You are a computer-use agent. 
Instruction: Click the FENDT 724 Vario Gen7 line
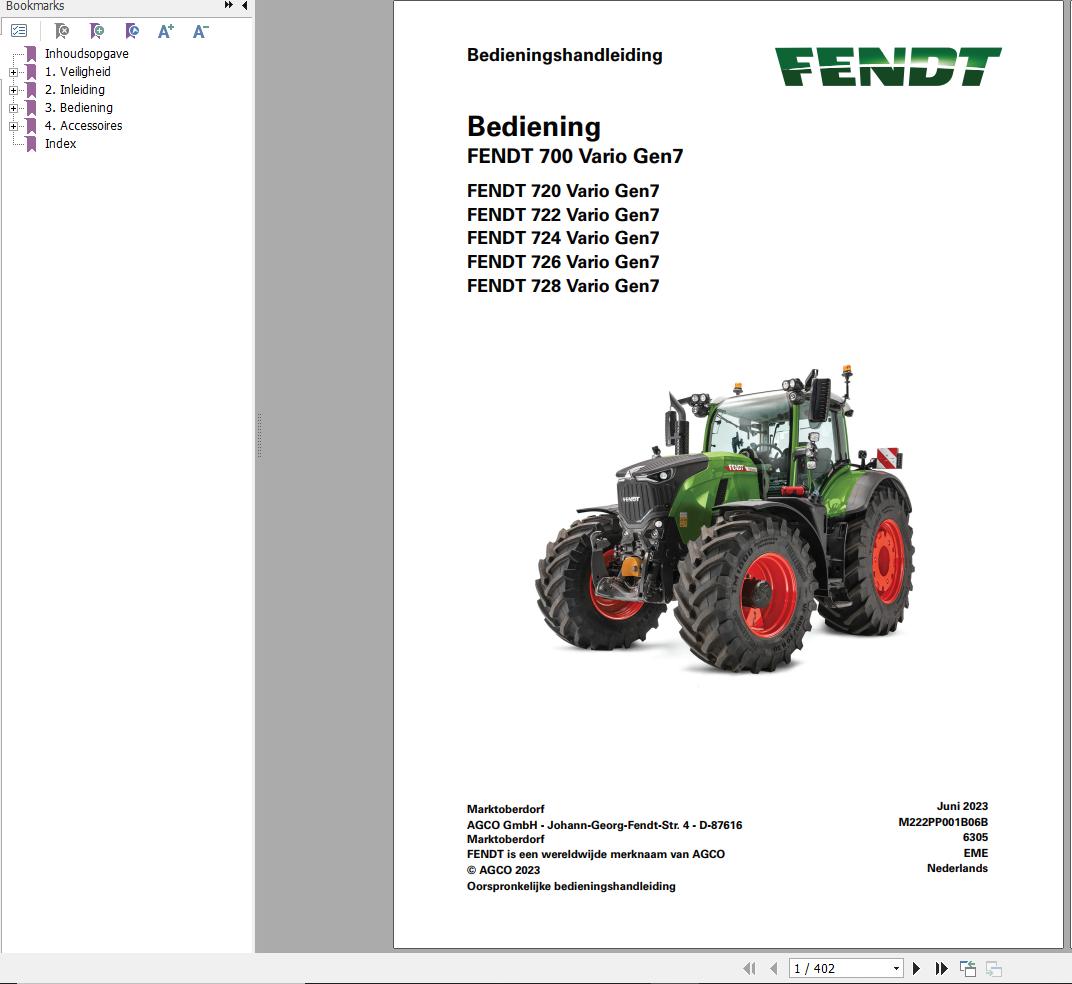click(563, 238)
